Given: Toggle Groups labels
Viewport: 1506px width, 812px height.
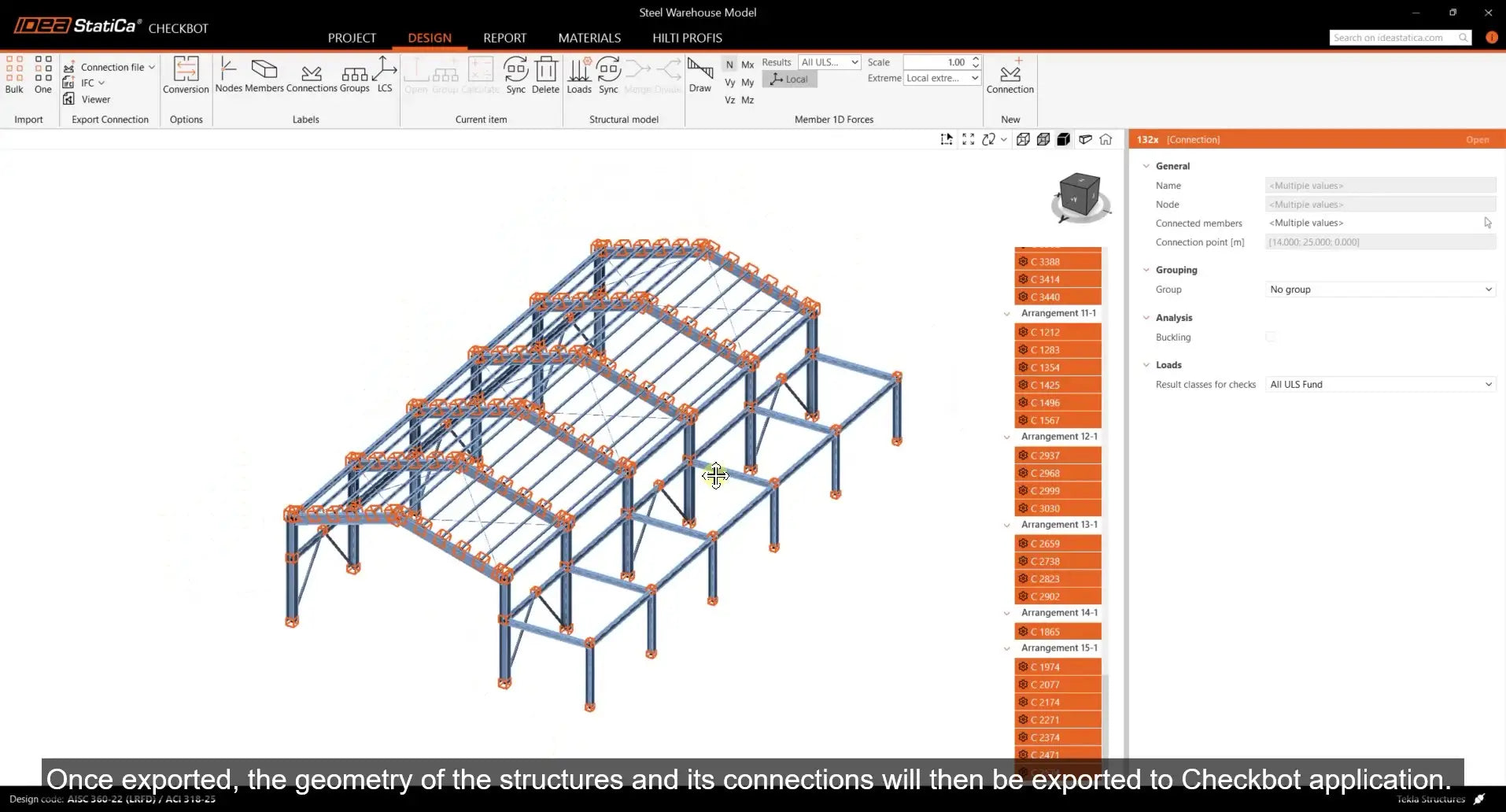Looking at the screenshot, I should [354, 76].
